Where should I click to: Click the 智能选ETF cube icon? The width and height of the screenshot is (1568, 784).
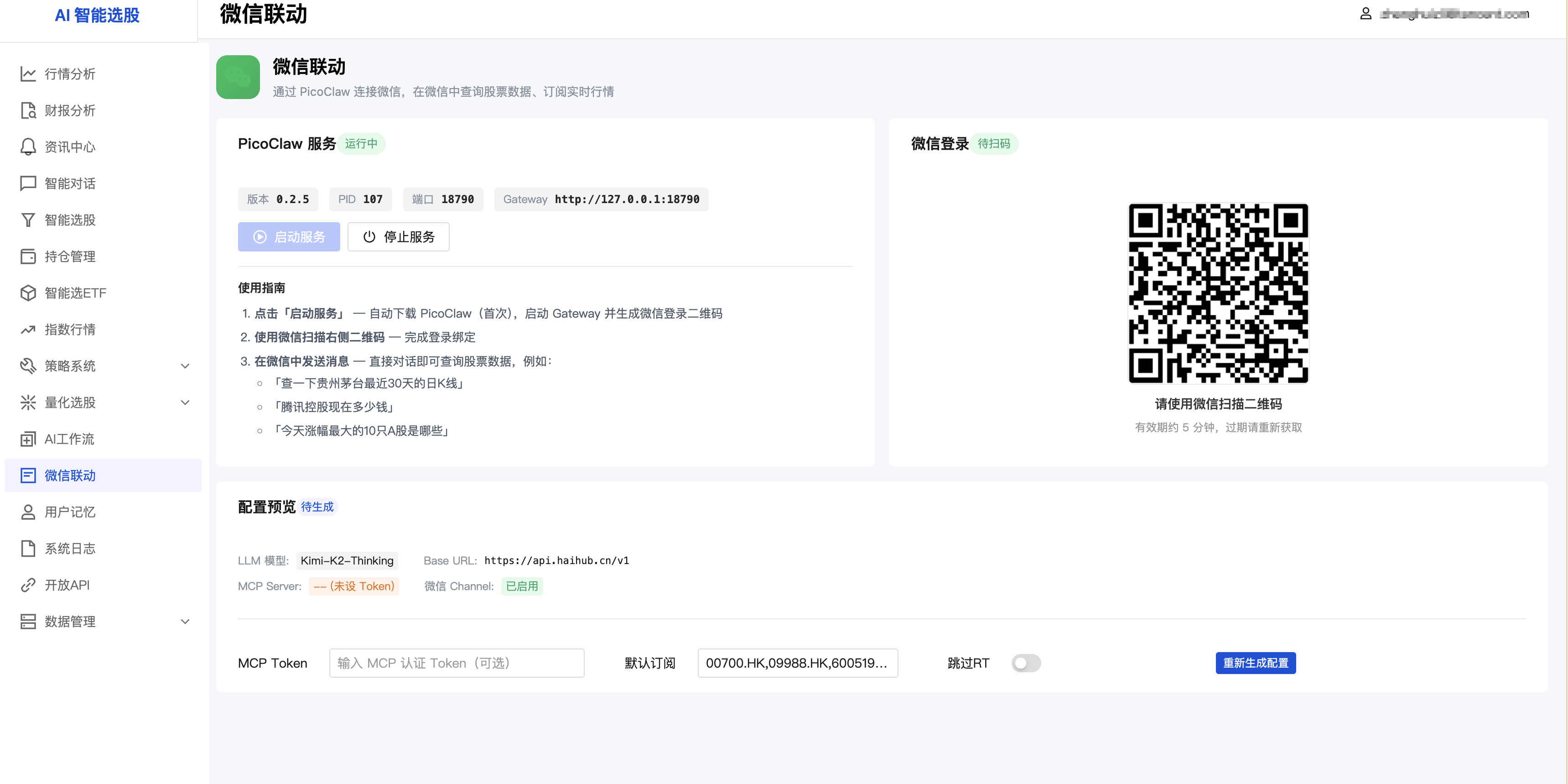[x=28, y=293]
